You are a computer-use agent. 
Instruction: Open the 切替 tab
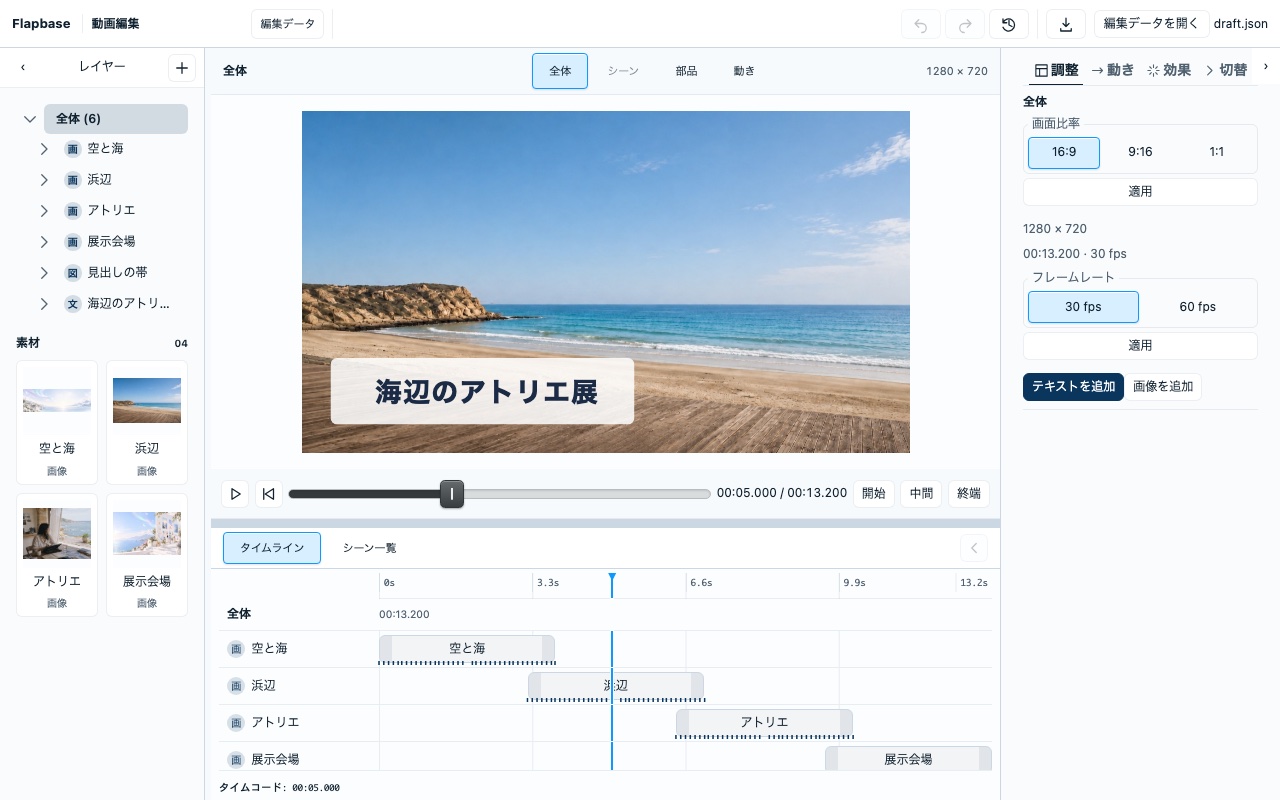(x=1226, y=70)
